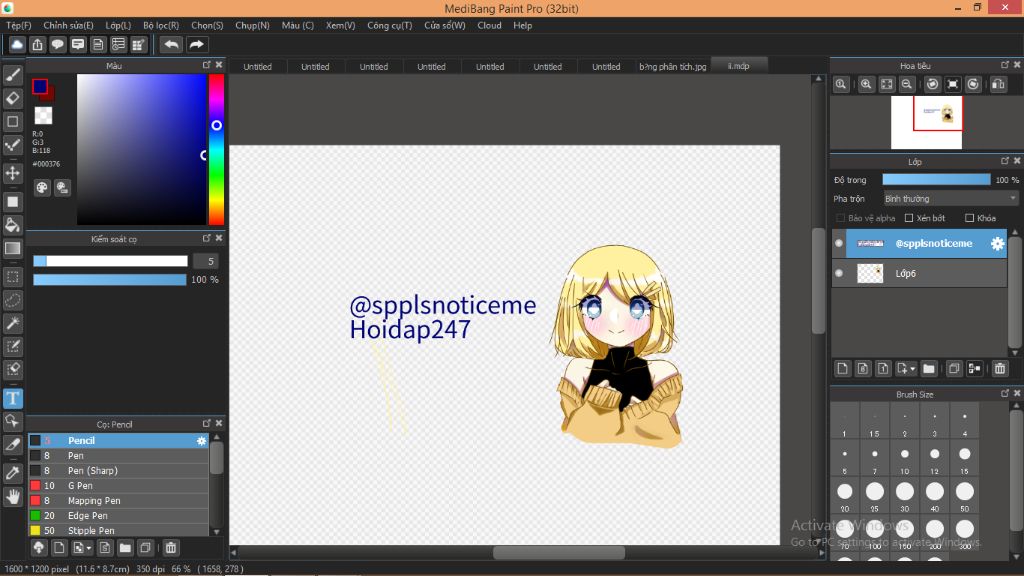The height and width of the screenshot is (576, 1024).
Task: Undock the Cọ: Pencil brush panel
Action: tap(206, 423)
